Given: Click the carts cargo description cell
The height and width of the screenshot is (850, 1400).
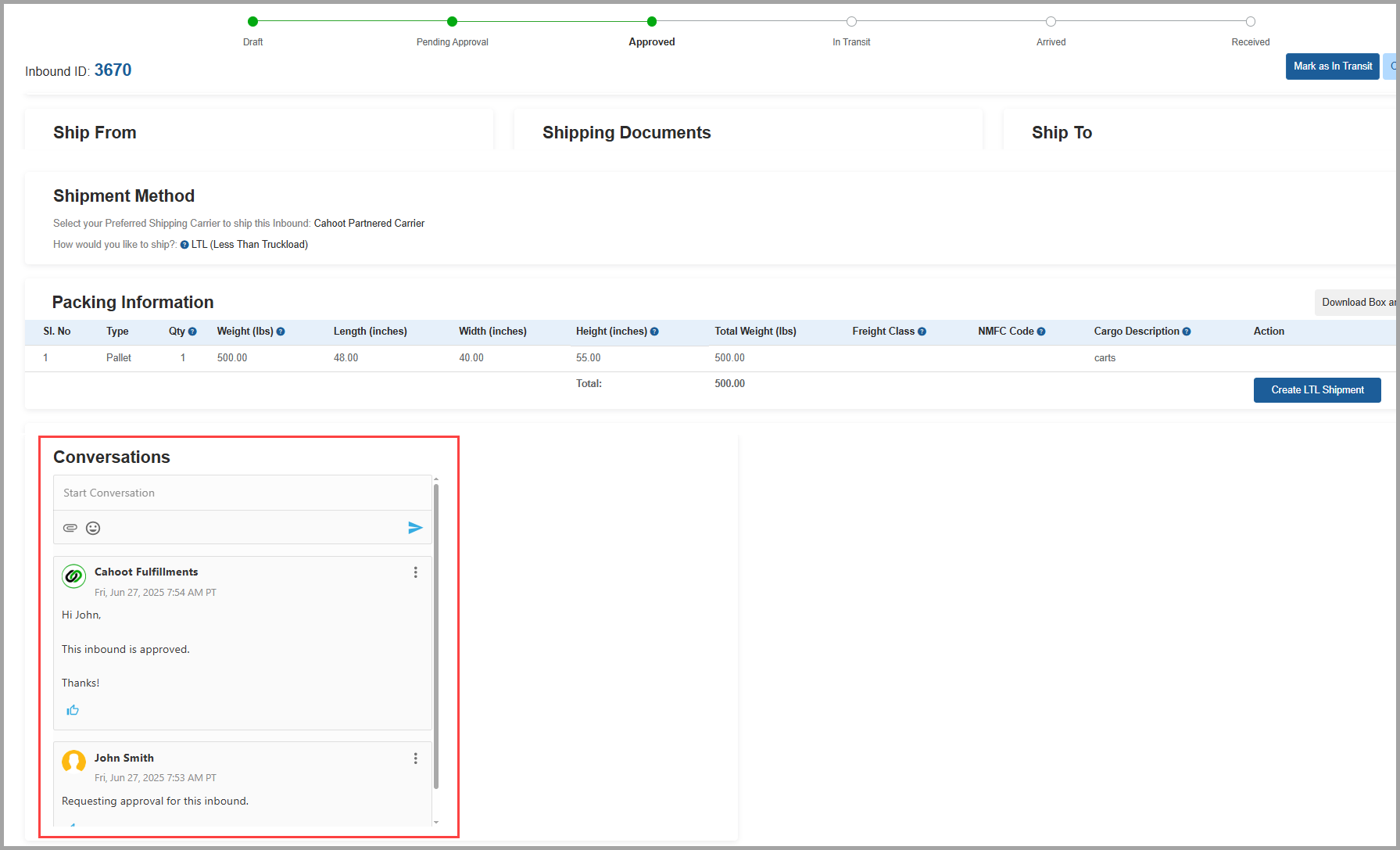Looking at the screenshot, I should 1105,358.
